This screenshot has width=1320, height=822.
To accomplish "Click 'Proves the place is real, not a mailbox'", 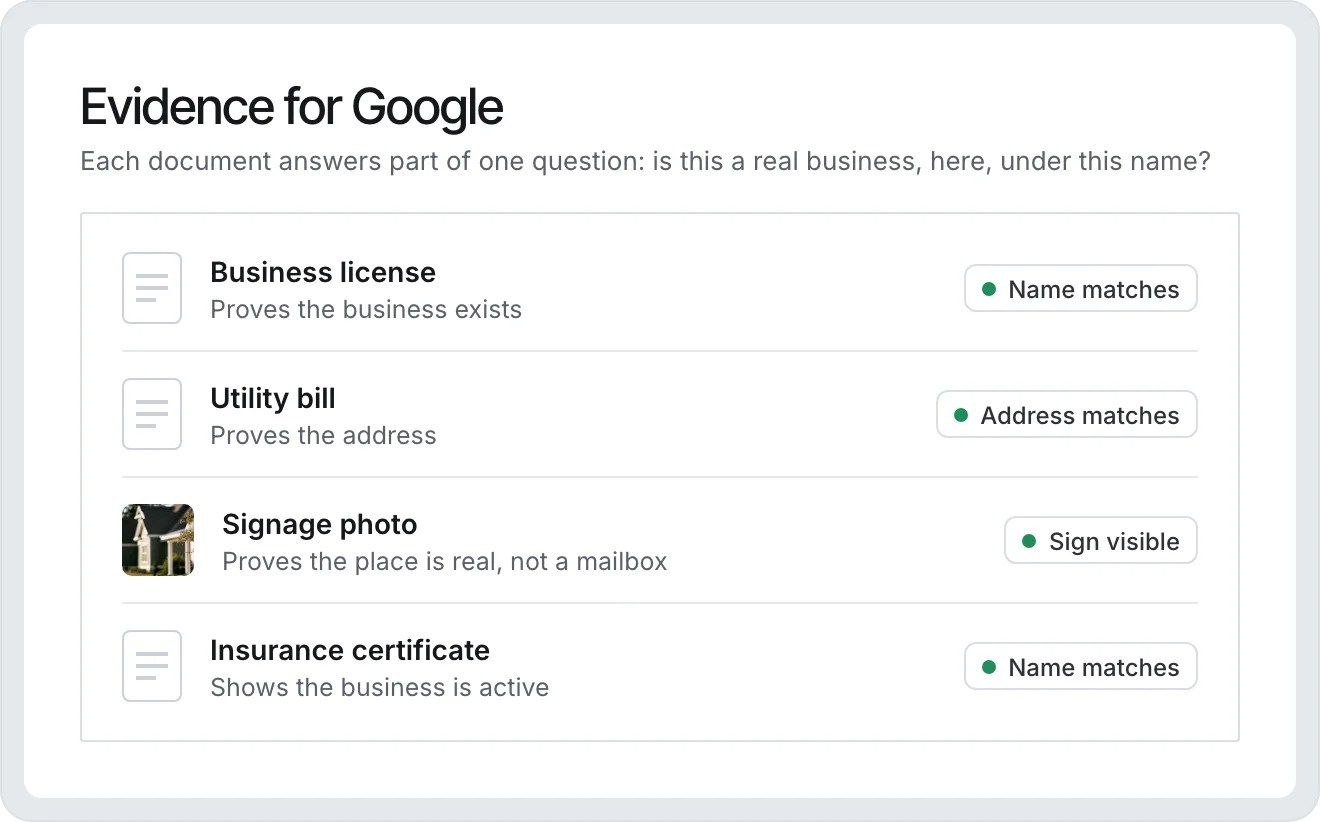I will point(445,561).
